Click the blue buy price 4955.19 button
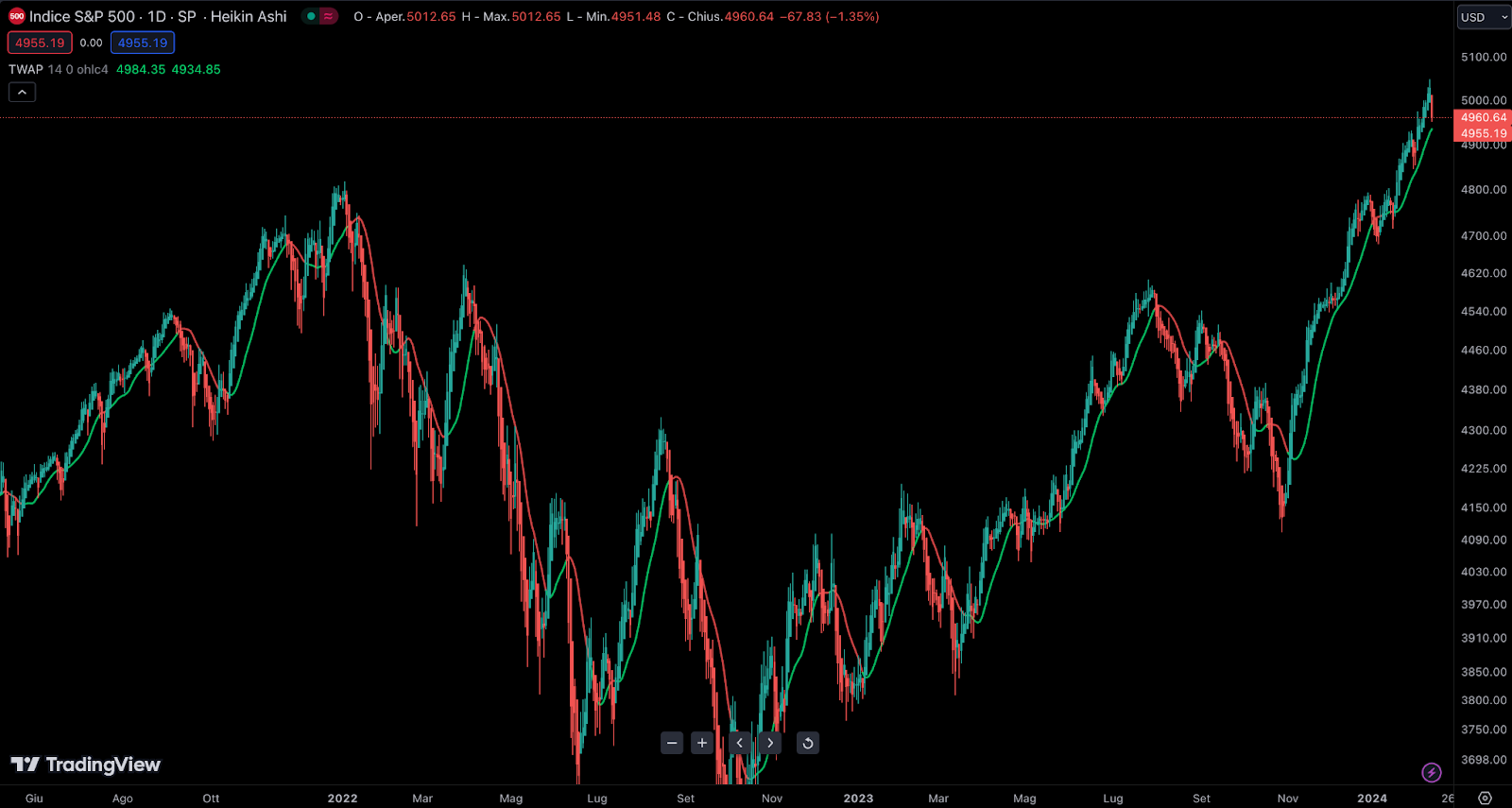This screenshot has height=808, width=1512. click(x=143, y=43)
